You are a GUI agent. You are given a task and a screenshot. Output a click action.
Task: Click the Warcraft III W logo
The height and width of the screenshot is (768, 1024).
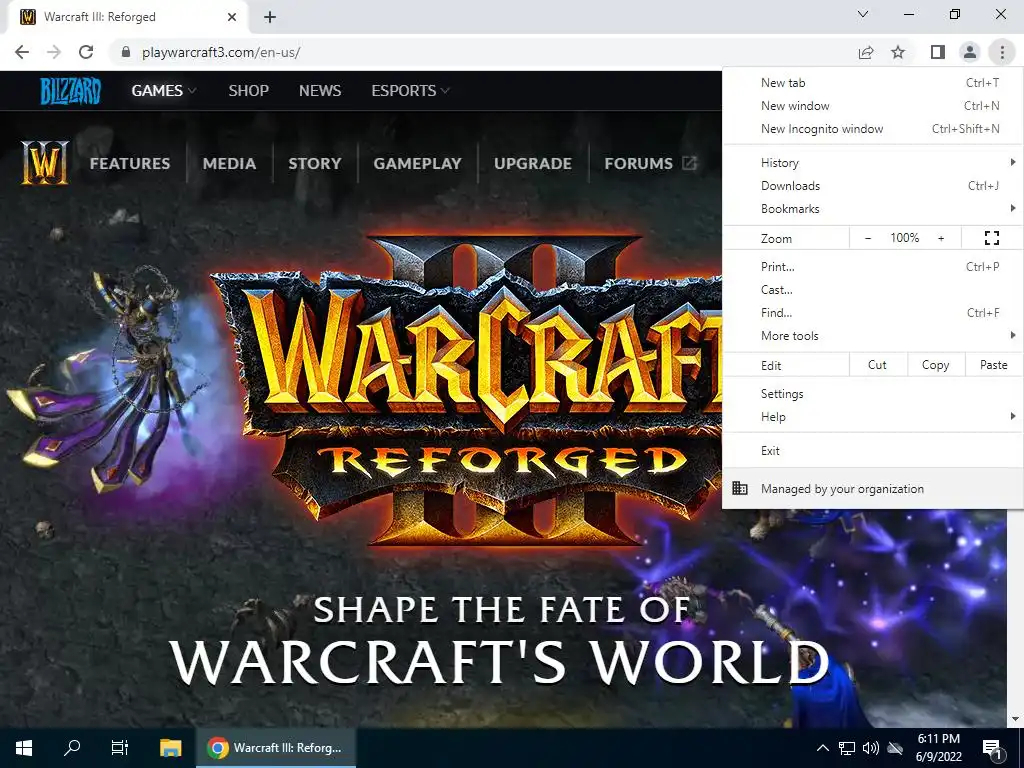click(x=44, y=162)
